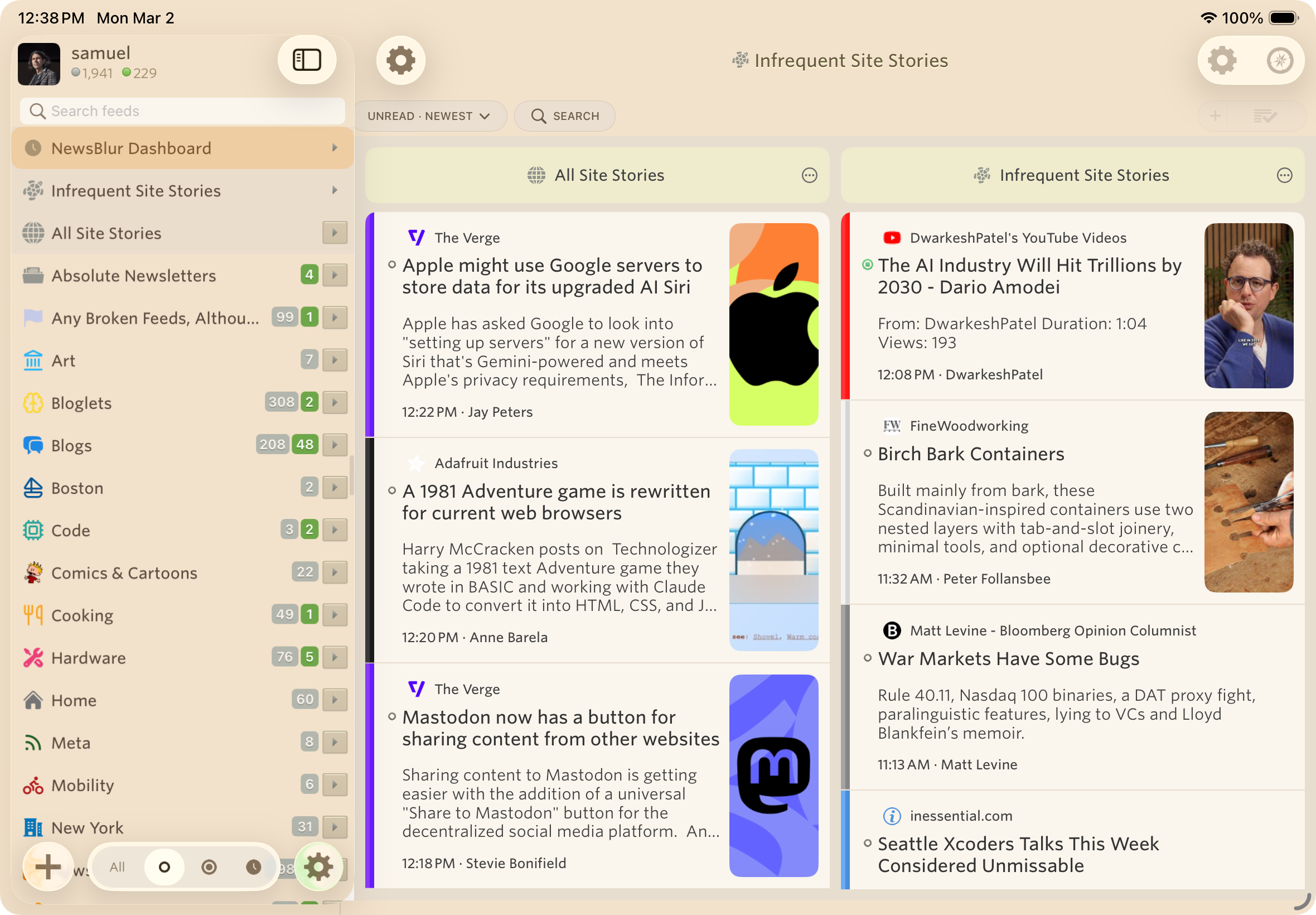Open the ellipsis menu on Infrequent Site Stories panel

click(1283, 175)
